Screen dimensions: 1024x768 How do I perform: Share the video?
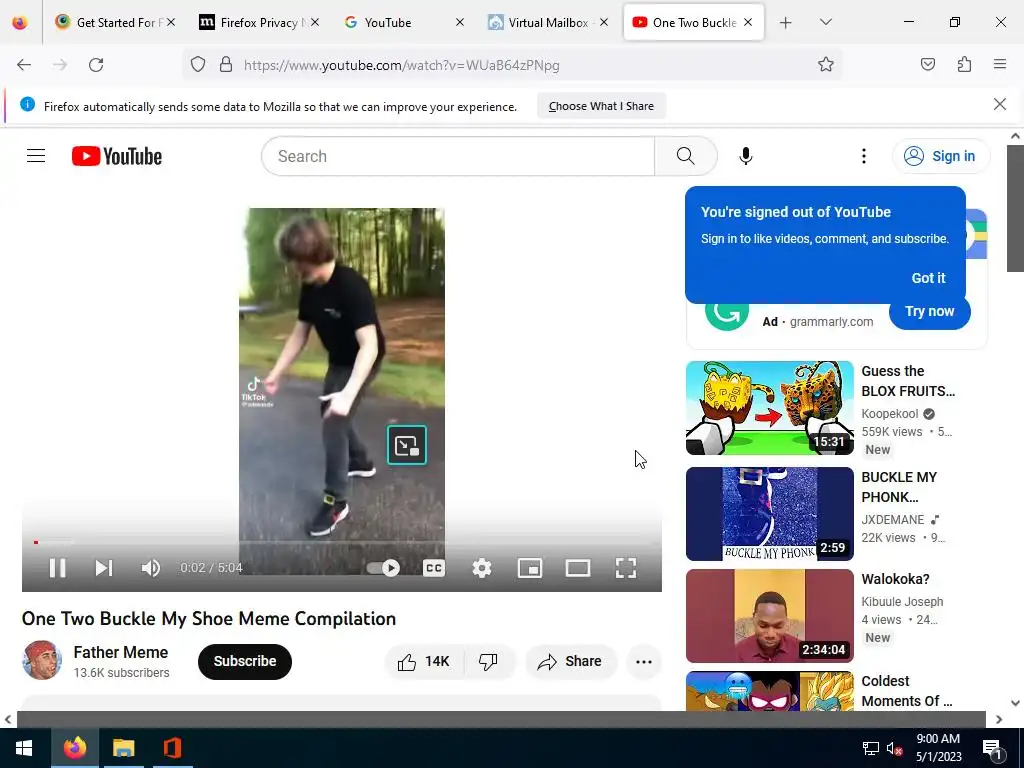tap(571, 662)
